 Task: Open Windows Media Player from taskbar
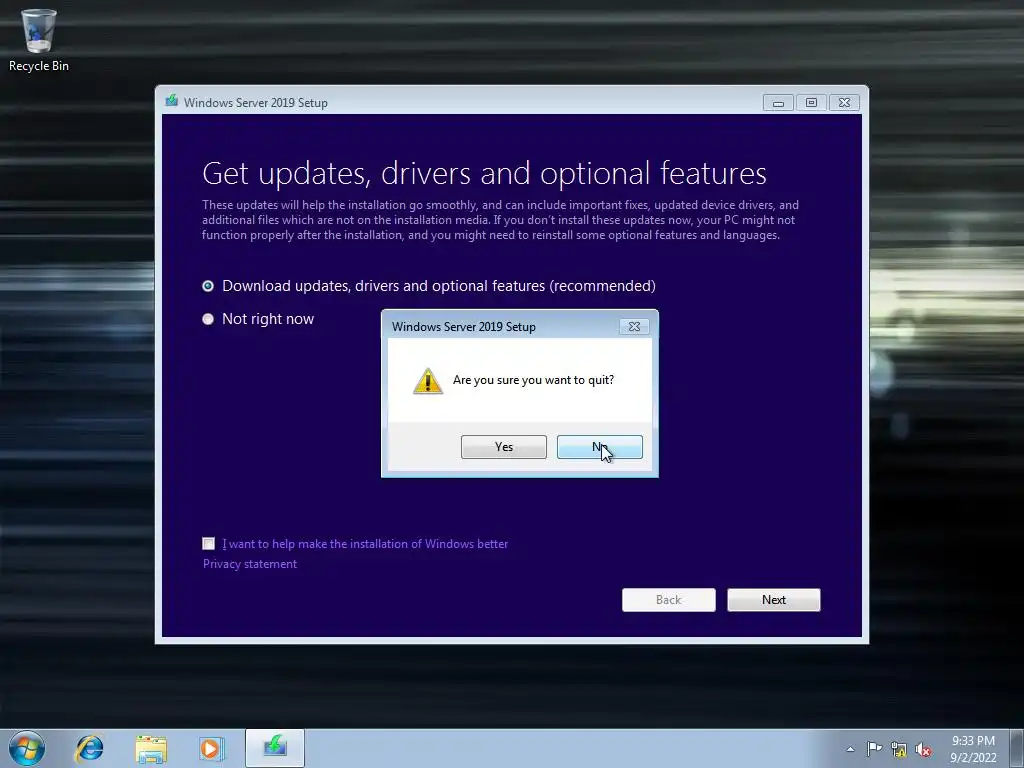coord(211,748)
